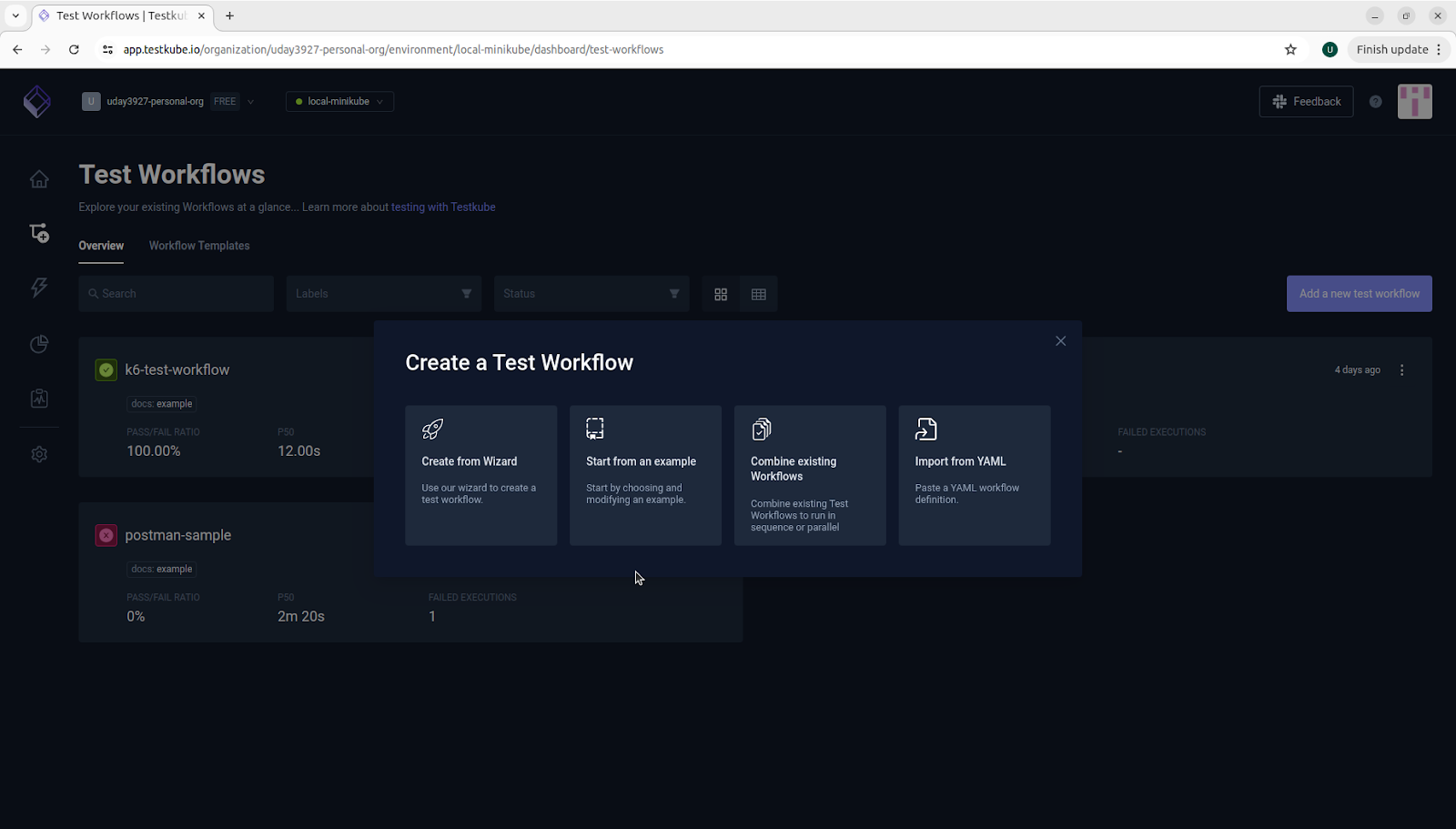Viewport: 1456px width, 829px height.
Task: Open user avatar profile menu
Action: pos(1415,102)
